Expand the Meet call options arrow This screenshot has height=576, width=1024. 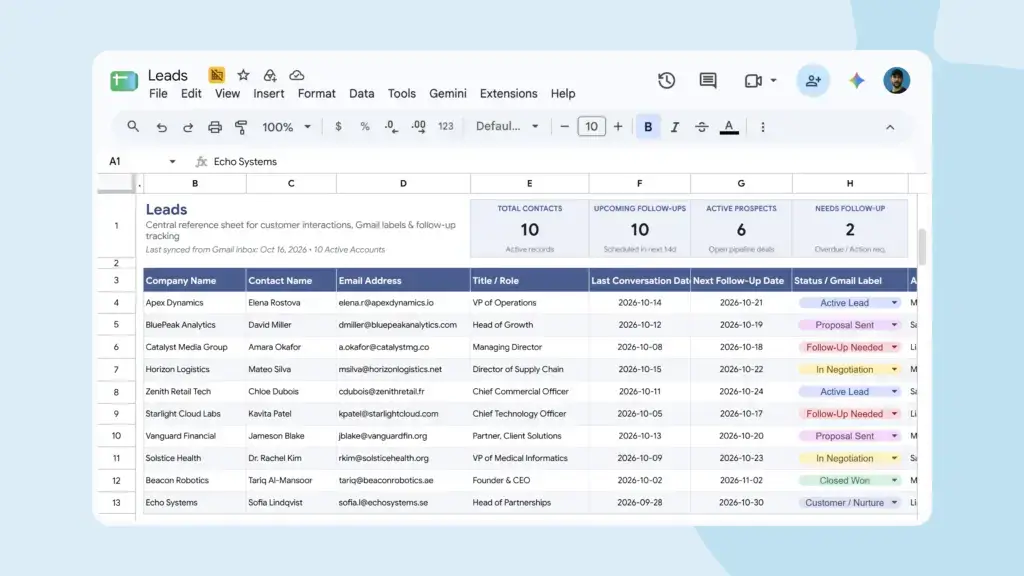[773, 80]
